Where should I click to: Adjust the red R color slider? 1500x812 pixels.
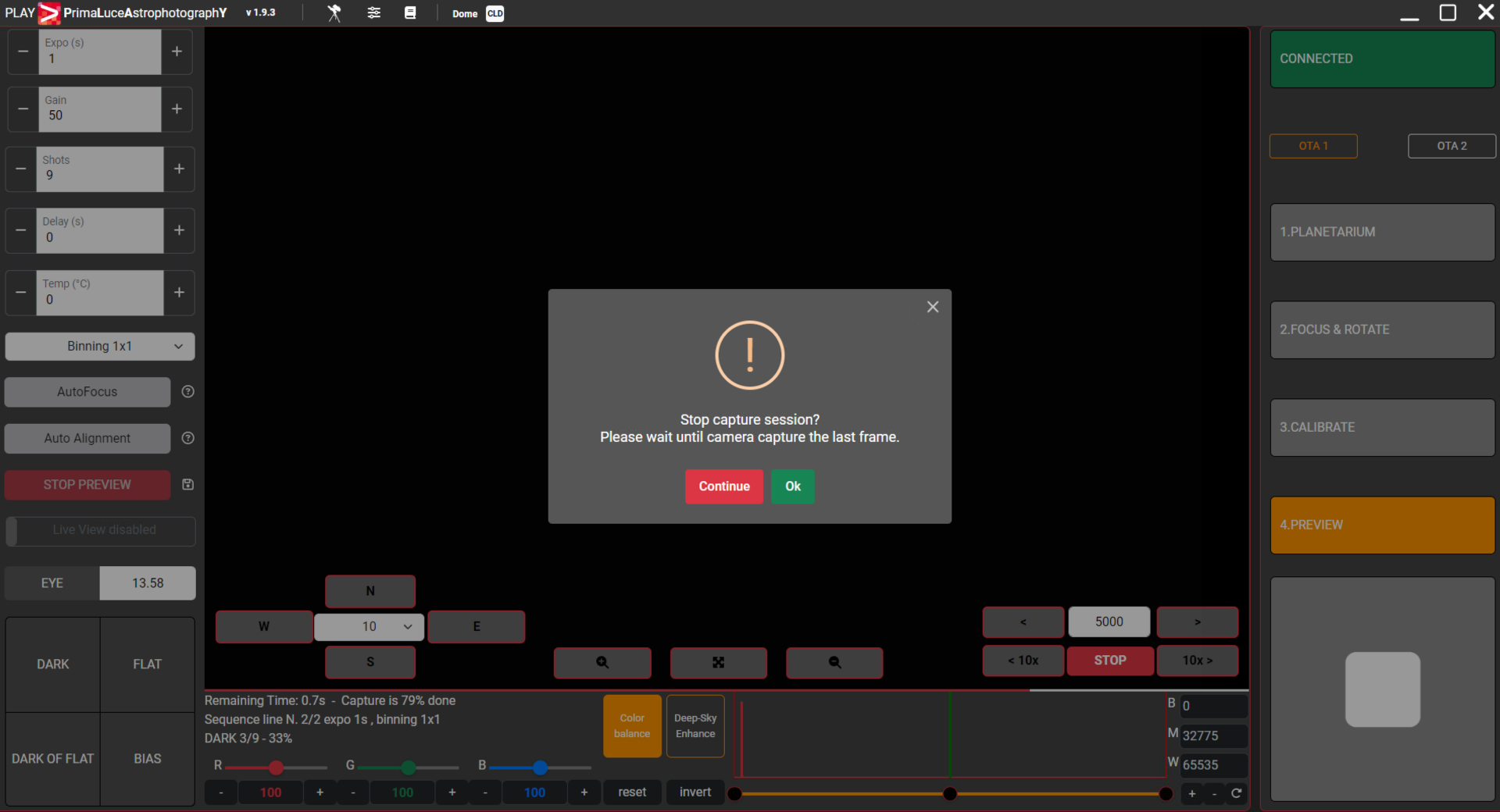click(x=276, y=768)
